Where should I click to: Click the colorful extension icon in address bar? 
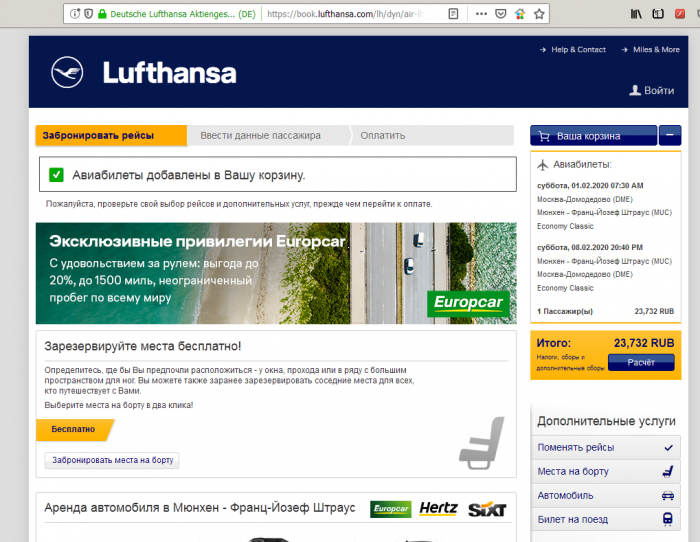[520, 14]
